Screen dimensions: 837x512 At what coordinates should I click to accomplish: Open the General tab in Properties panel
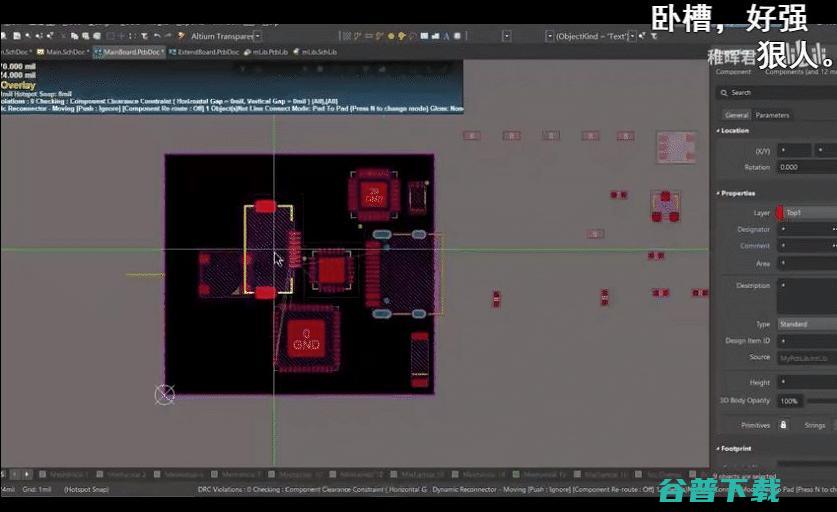(x=736, y=115)
